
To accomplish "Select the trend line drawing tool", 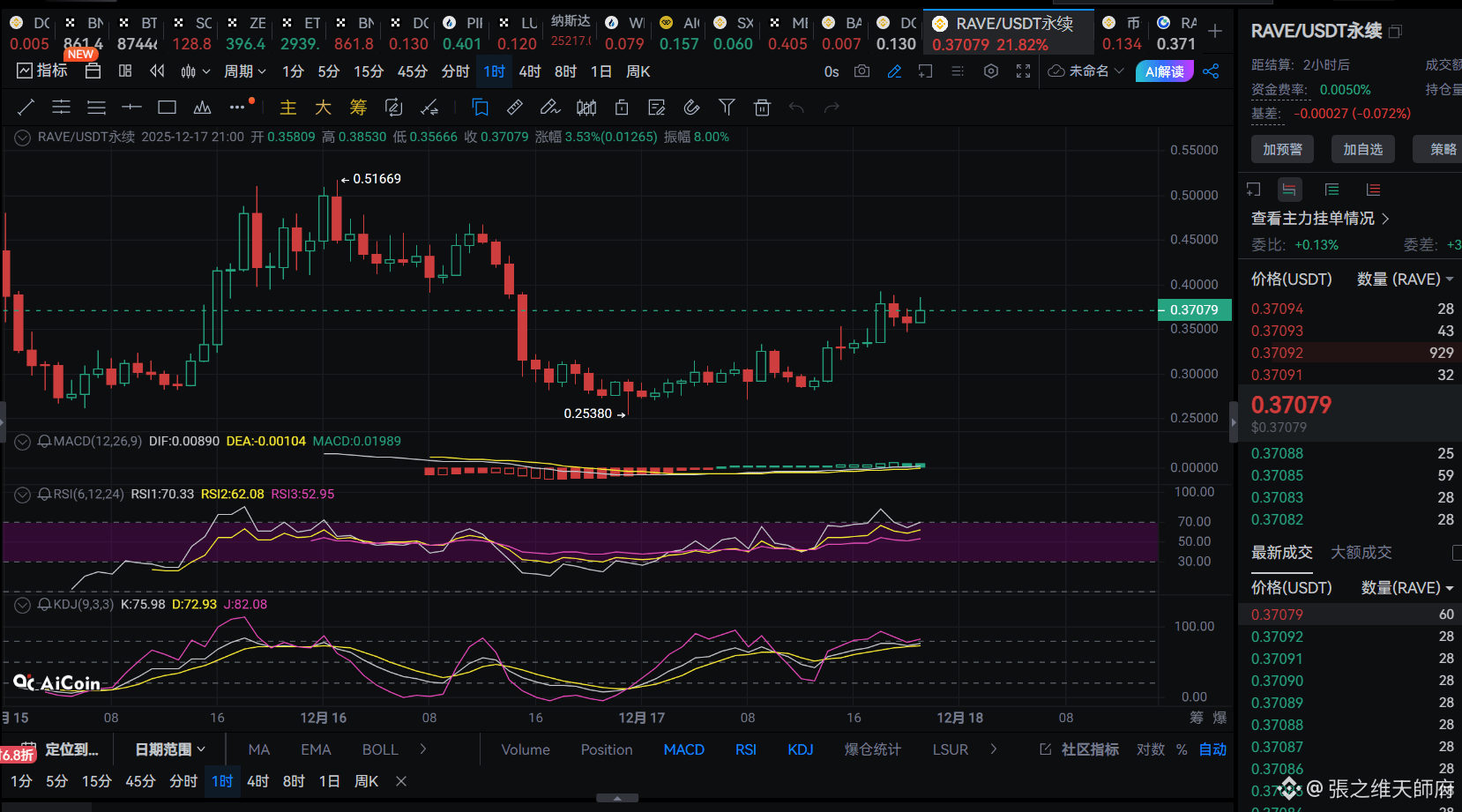I will (x=26, y=108).
